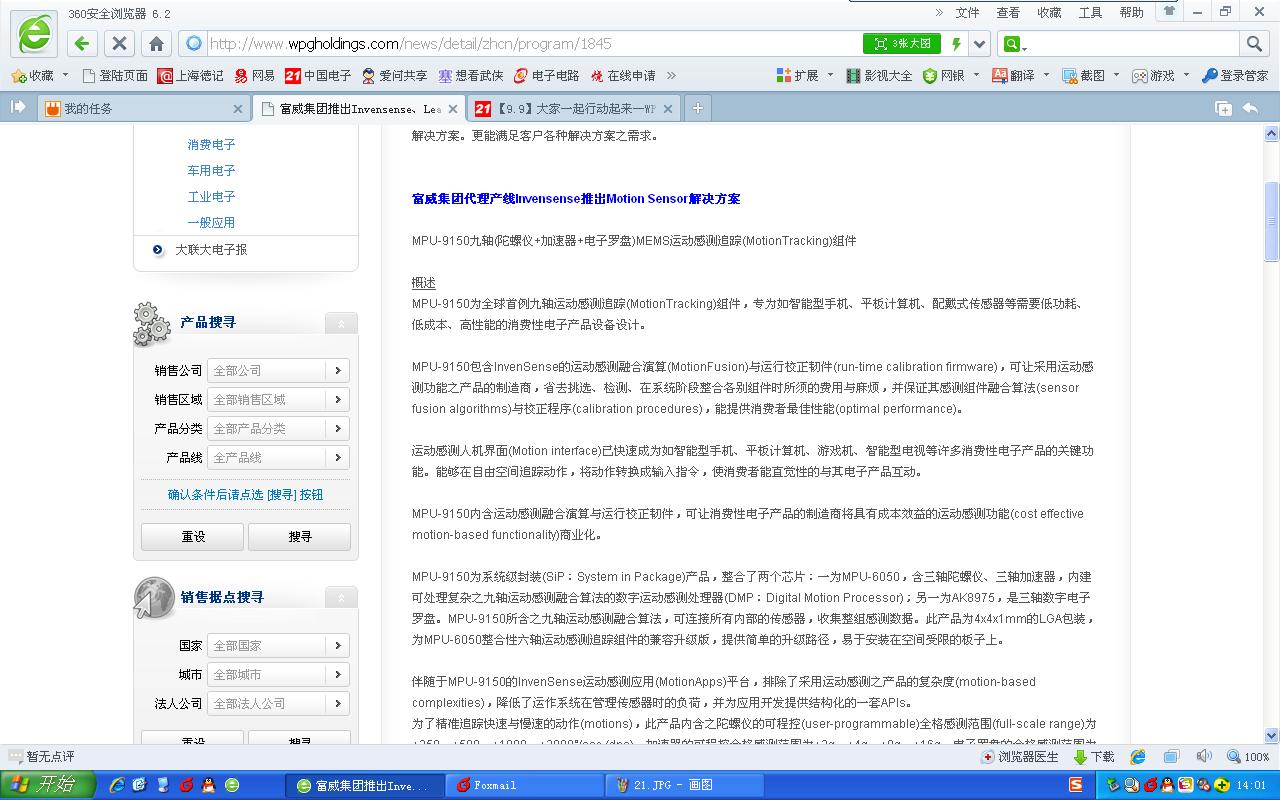Open the 一般应用 sidebar link
This screenshot has width=1280, height=800.
tap(211, 222)
